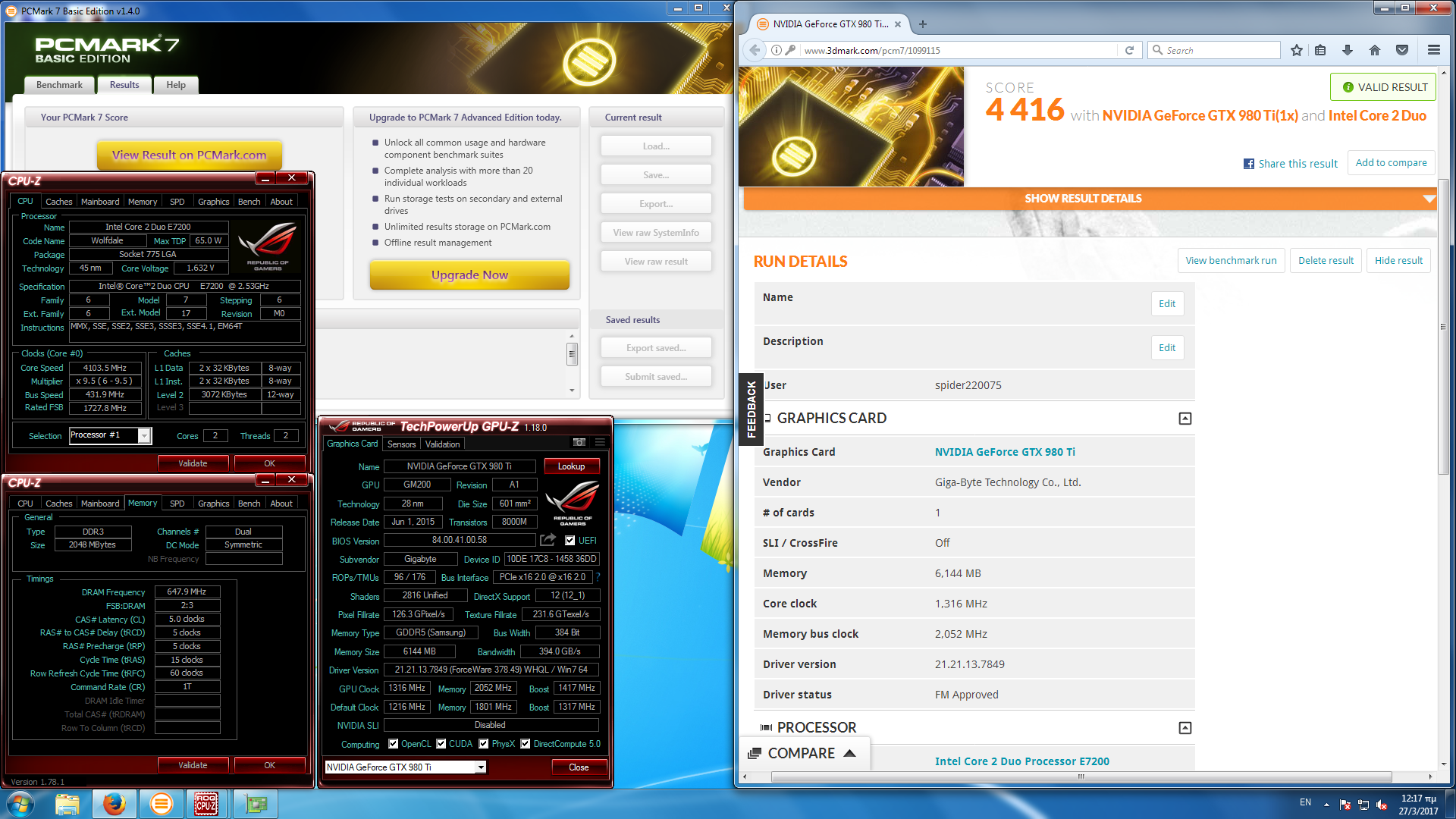Toggle the CUDA checkbox in GPU-Z
The image size is (1456, 819).
441,743
